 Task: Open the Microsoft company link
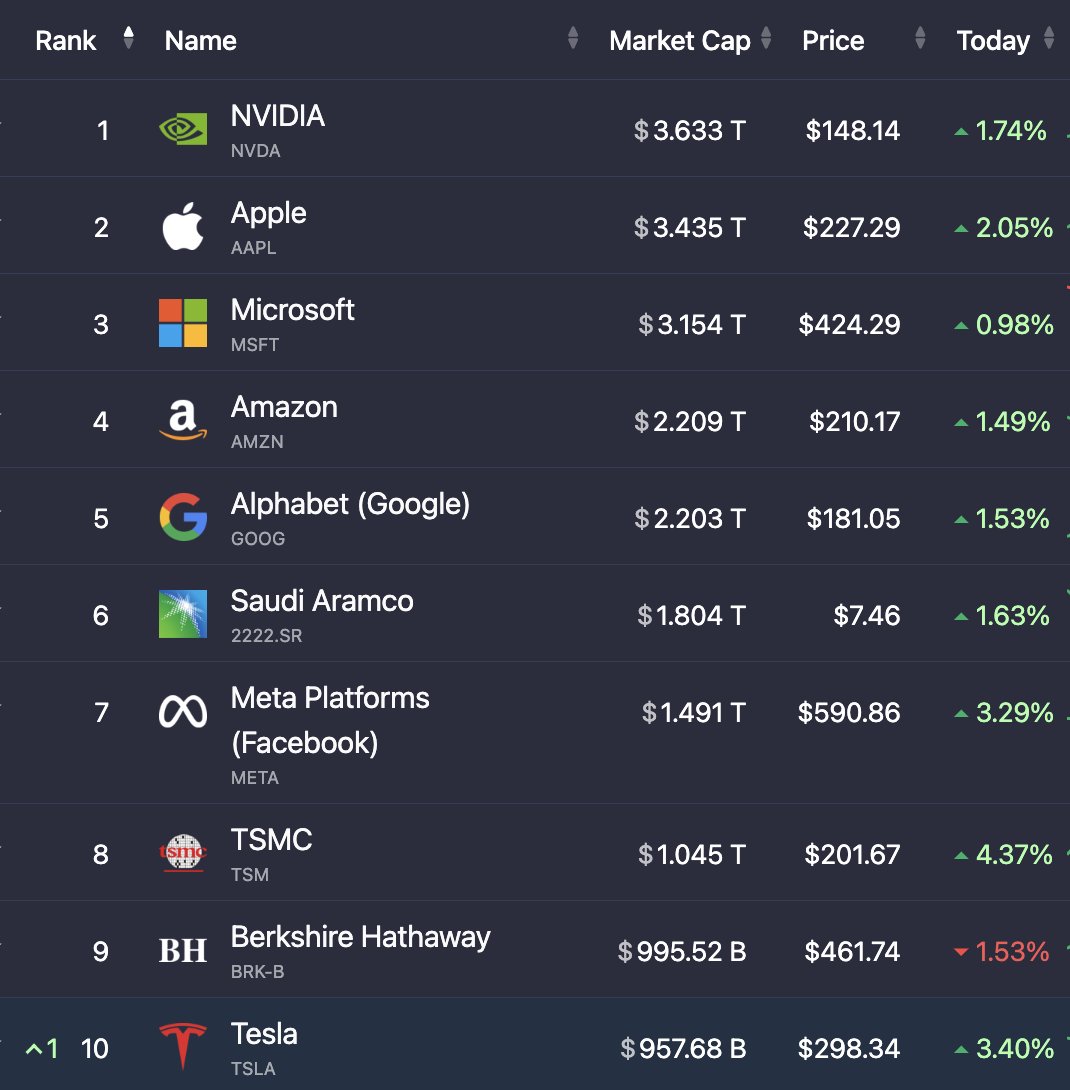(293, 309)
